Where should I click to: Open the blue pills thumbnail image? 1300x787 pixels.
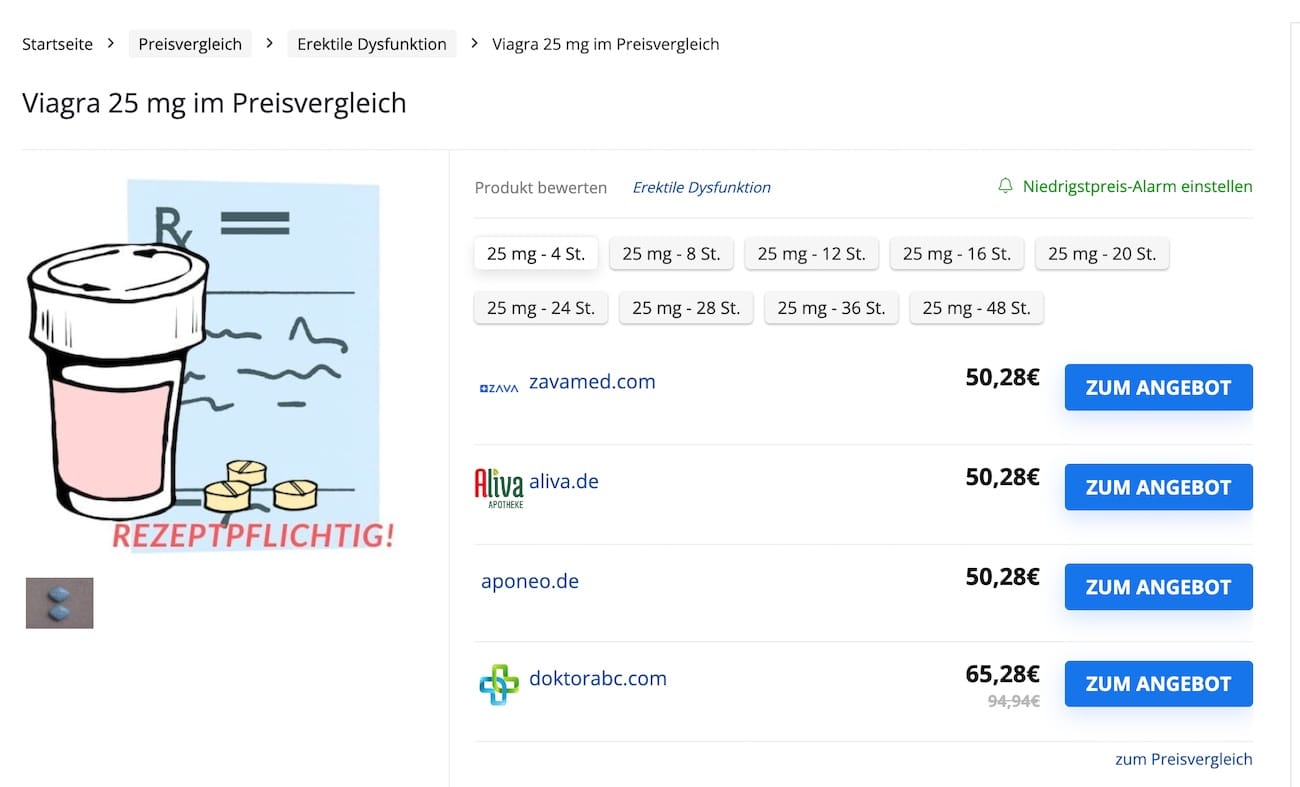(59, 603)
